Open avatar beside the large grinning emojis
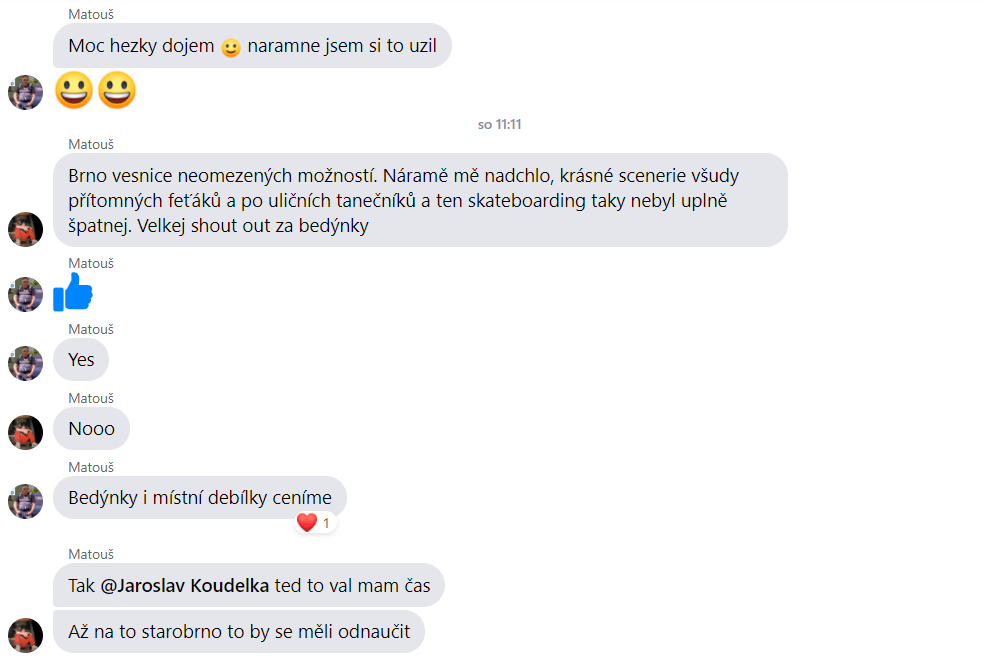 pyautogui.click(x=25, y=93)
